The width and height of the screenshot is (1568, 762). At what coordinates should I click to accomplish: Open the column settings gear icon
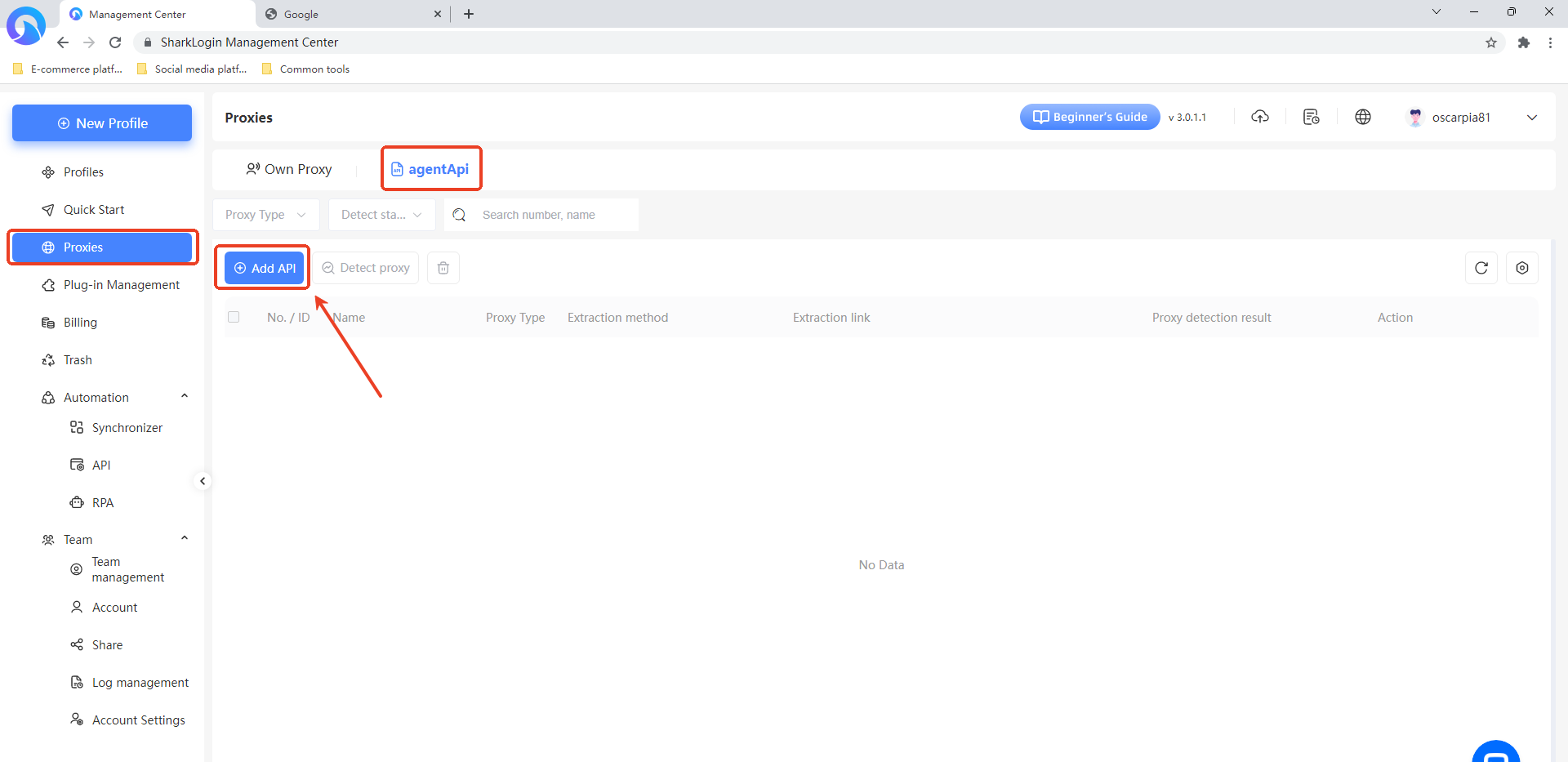coord(1521,268)
